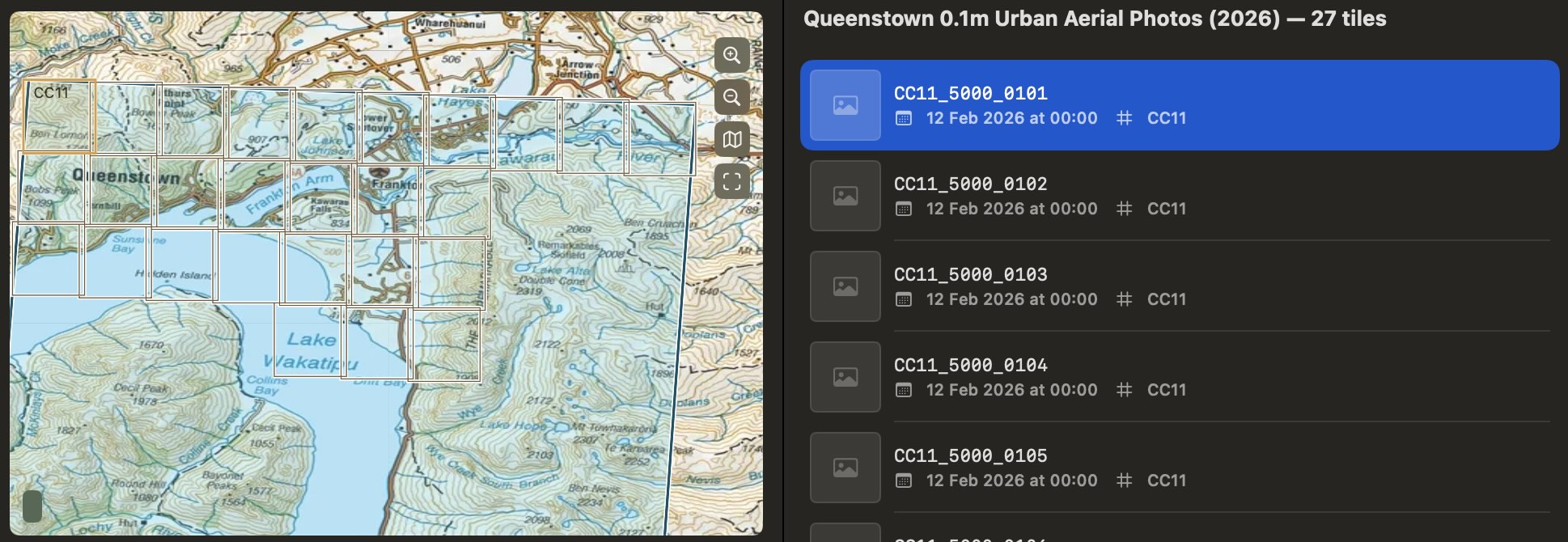Click date text on CC11_5000_0101 row
1568x542 pixels.
1011,118
